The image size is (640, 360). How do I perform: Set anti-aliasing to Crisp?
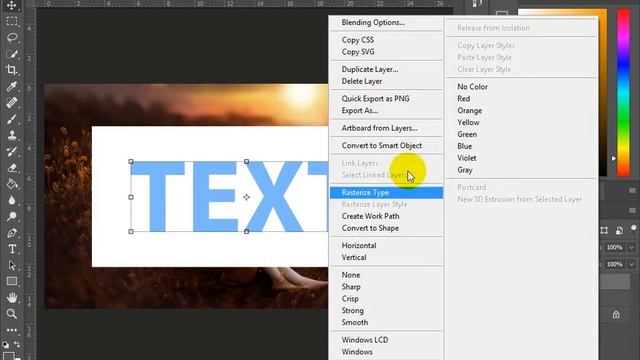[x=350, y=299]
